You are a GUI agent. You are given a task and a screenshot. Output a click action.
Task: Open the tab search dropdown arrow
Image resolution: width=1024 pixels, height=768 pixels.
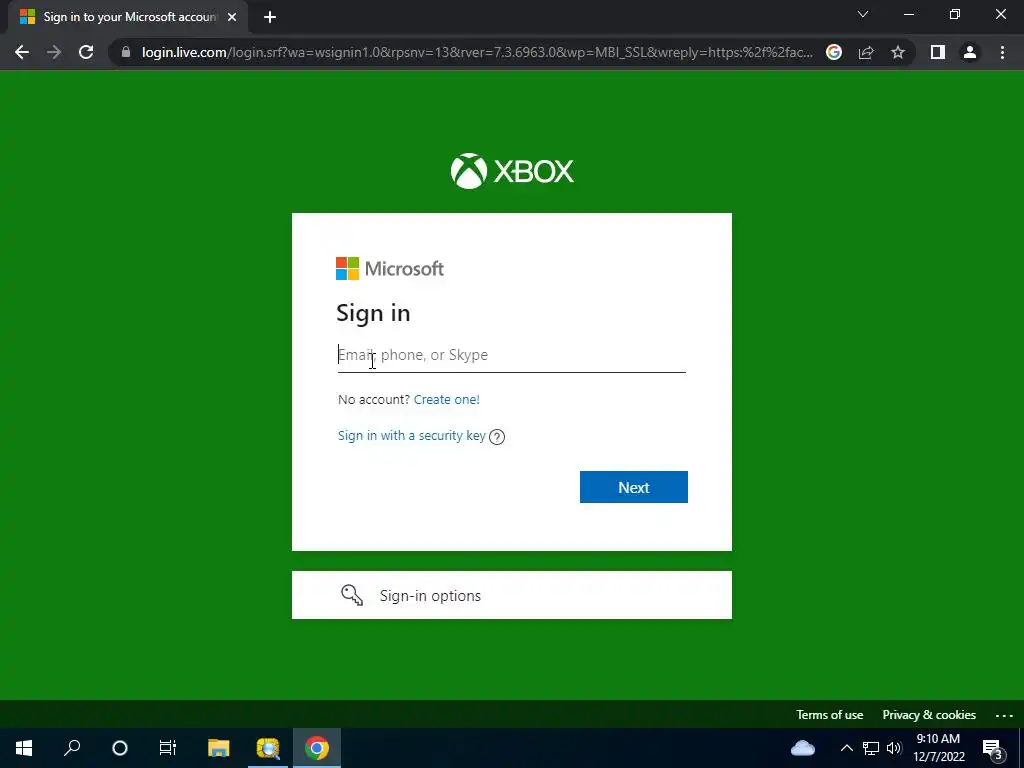(863, 14)
